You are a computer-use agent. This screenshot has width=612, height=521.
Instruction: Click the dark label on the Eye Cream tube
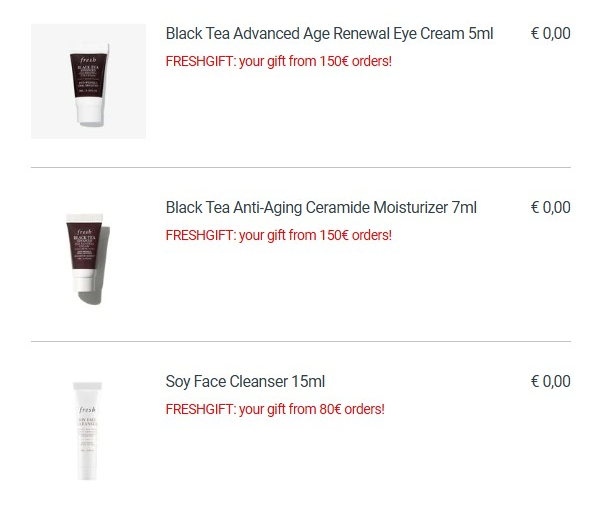(89, 76)
